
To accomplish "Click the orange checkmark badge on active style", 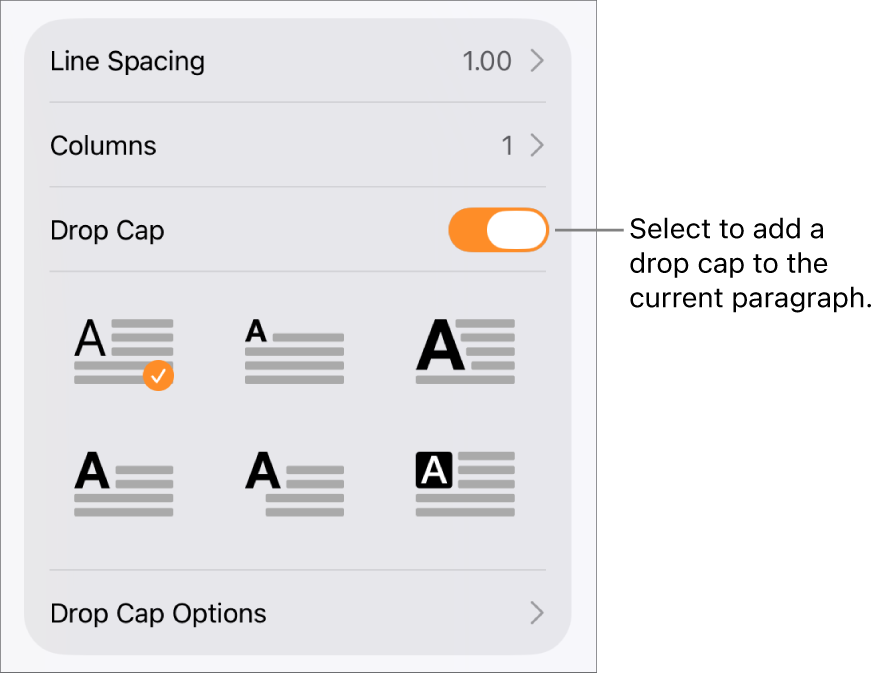I will [158, 376].
